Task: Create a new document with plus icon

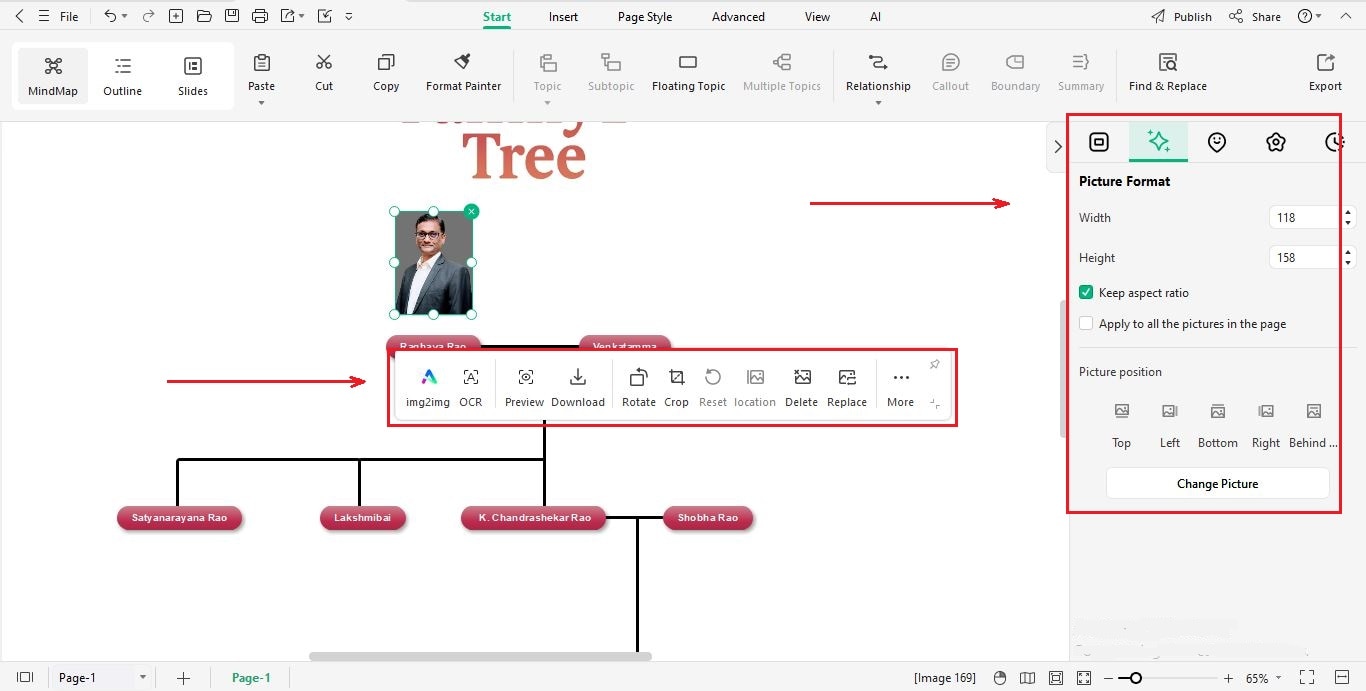Action: click(x=176, y=16)
